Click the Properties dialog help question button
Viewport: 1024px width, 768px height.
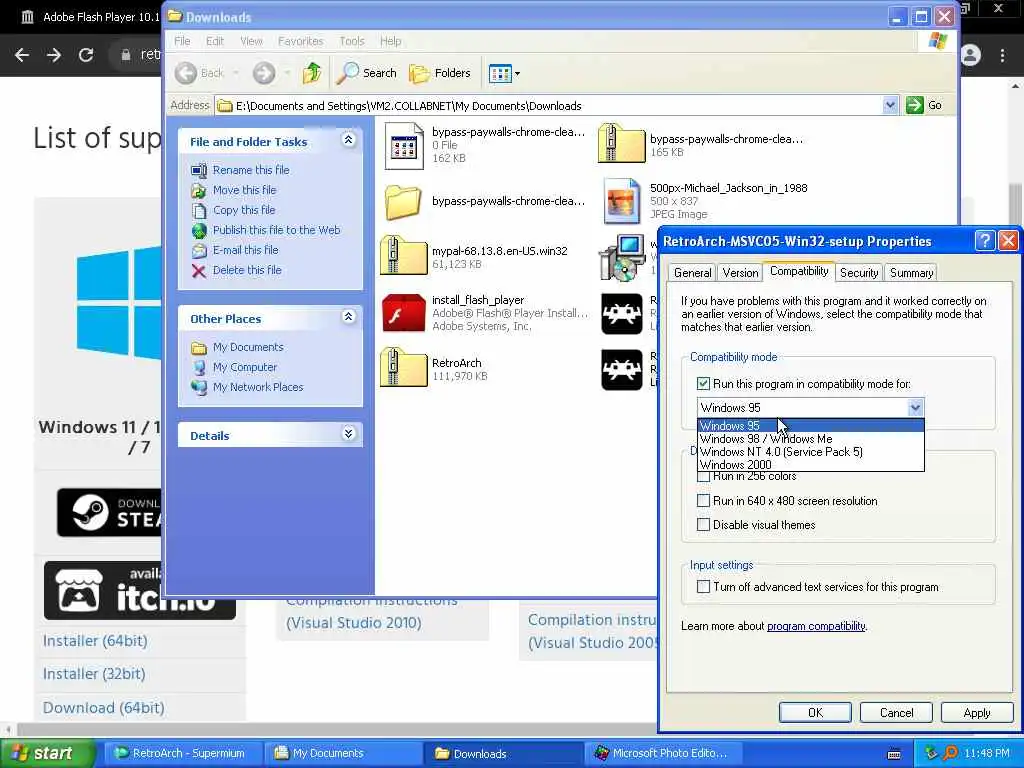click(984, 241)
